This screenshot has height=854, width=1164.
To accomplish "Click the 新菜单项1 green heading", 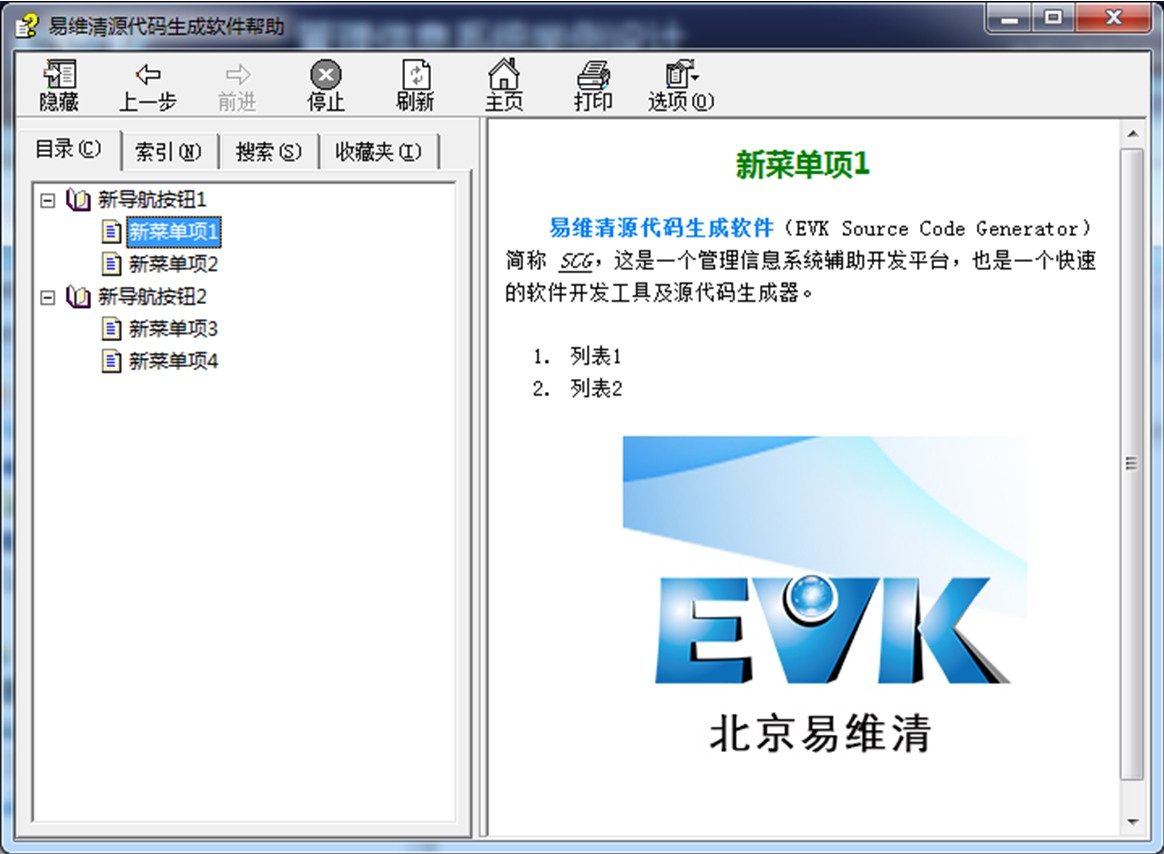I will pos(802,164).
